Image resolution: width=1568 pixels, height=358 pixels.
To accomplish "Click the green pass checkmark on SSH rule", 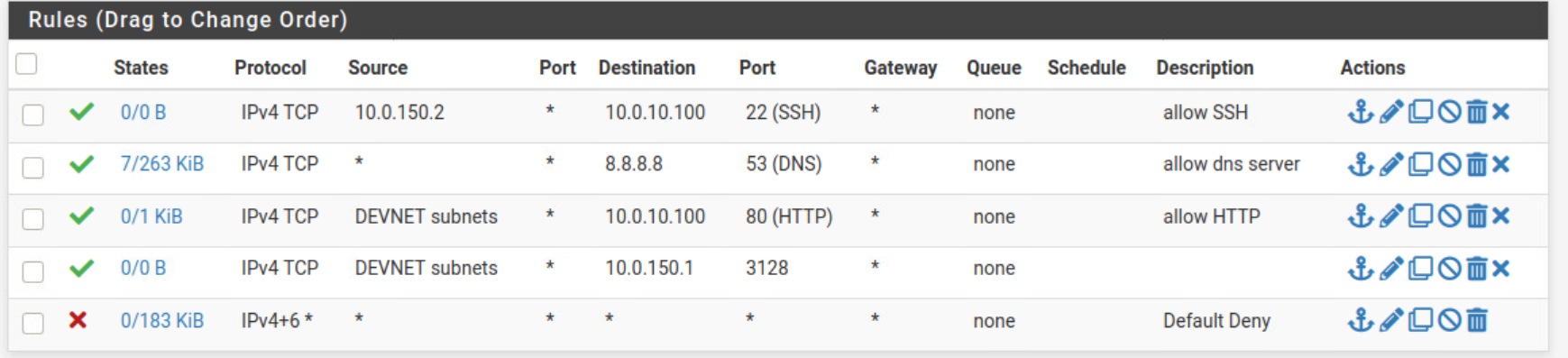I will tap(81, 112).
